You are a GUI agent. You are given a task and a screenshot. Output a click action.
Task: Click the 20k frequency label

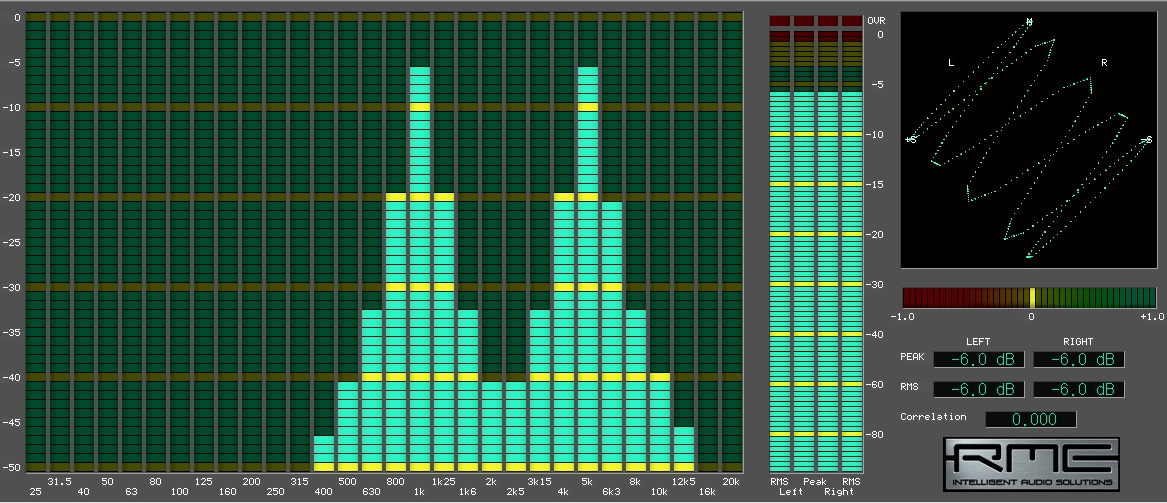click(732, 481)
